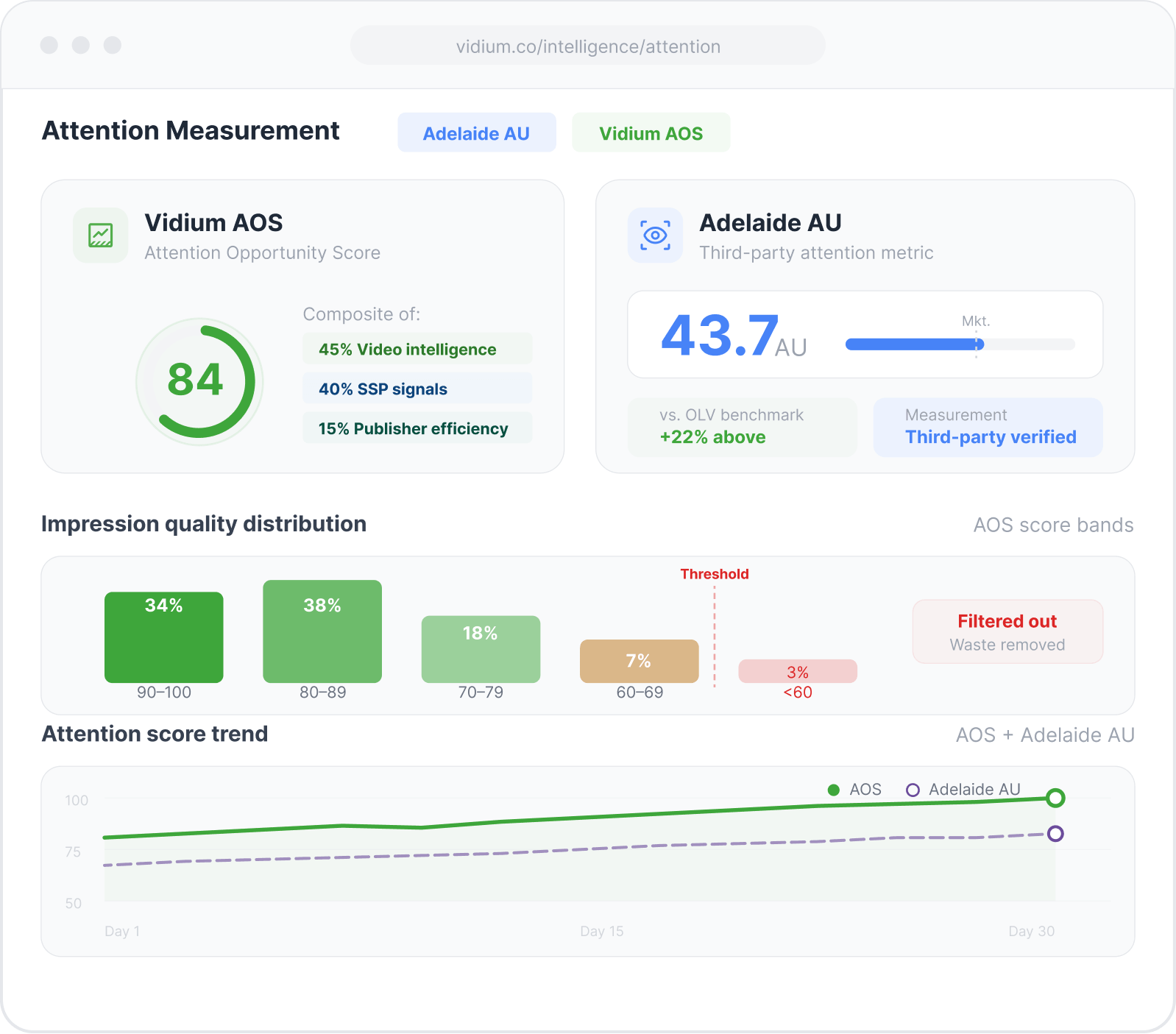Click the Third-party attention metric subtitle
The image size is (1176, 1034).
coord(816,252)
